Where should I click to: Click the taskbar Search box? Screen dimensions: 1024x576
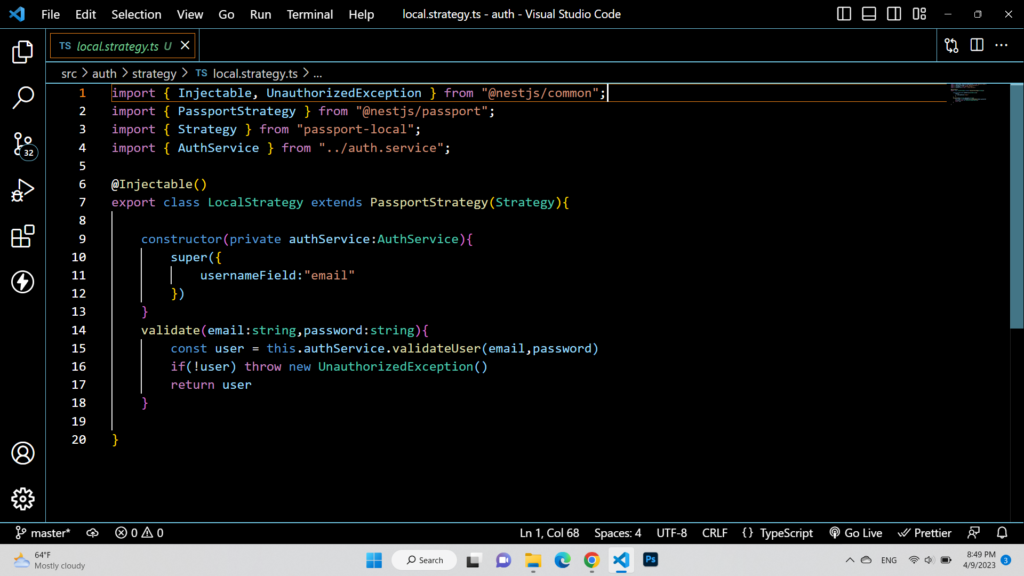[x=424, y=560]
